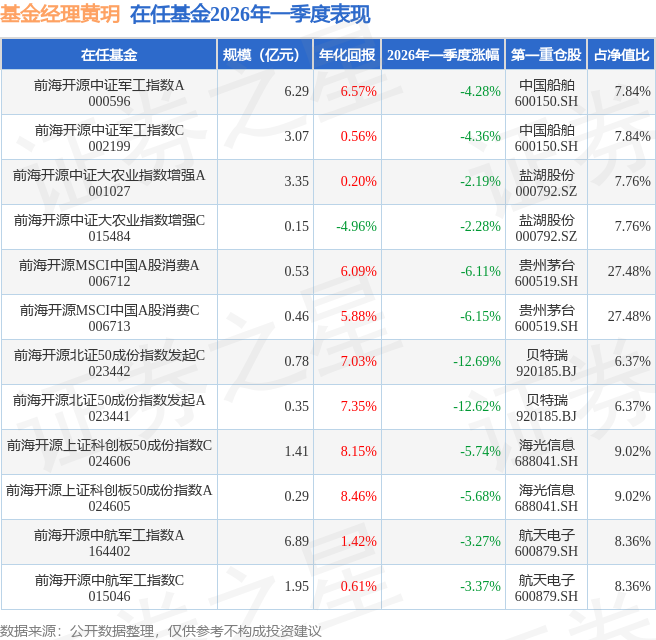Select fund 前海开源MSCI中国A股消费A 006712
Screen dimensions: 656x640
109,273
